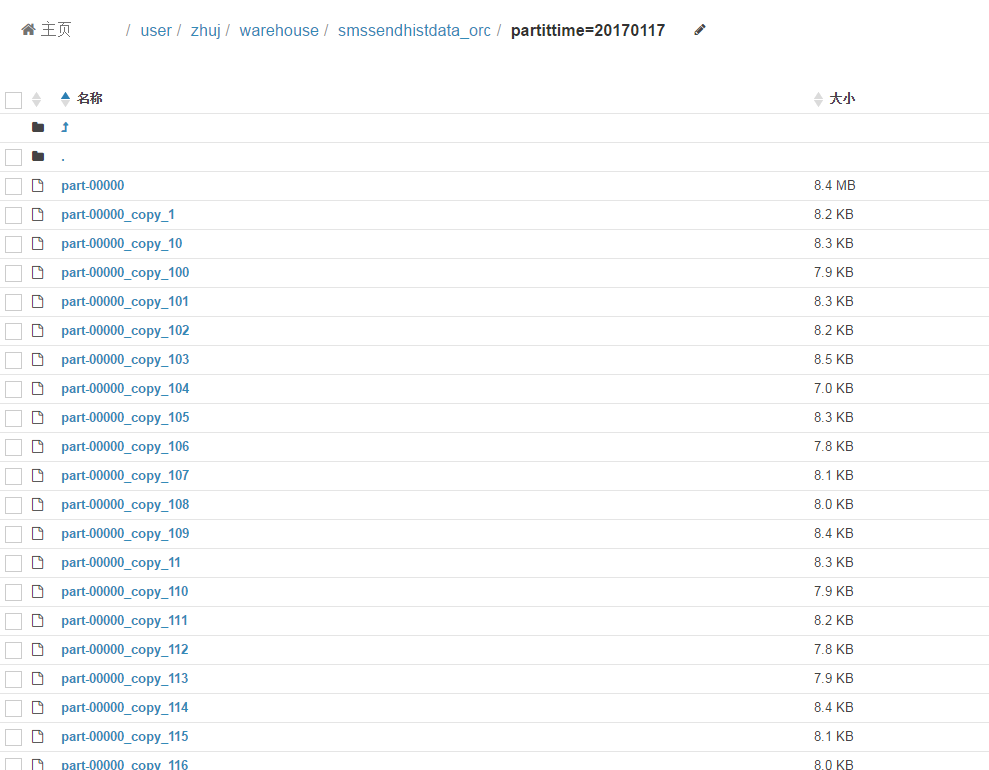Viewport: 989px width, 770px height.
Task: Go to home via the house icon
Action: coord(28,30)
